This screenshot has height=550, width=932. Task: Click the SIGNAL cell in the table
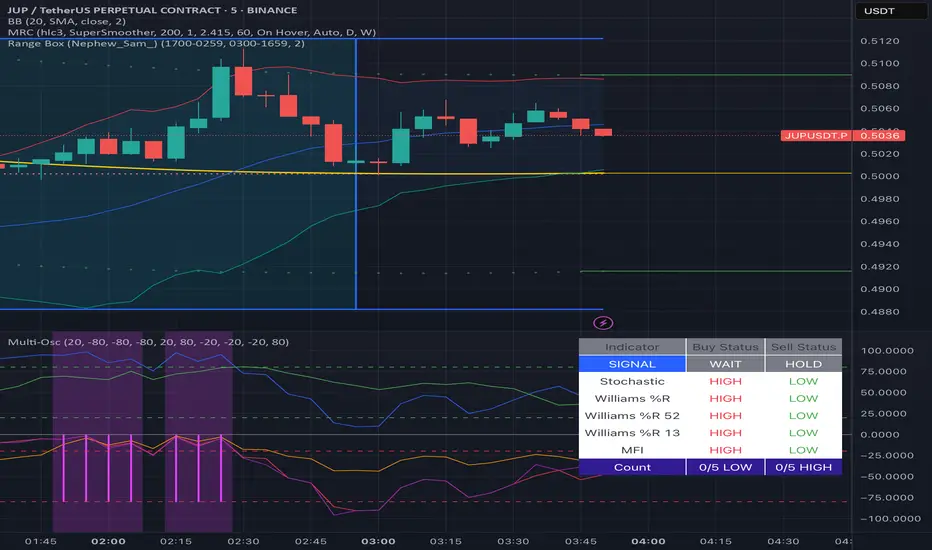point(632,364)
